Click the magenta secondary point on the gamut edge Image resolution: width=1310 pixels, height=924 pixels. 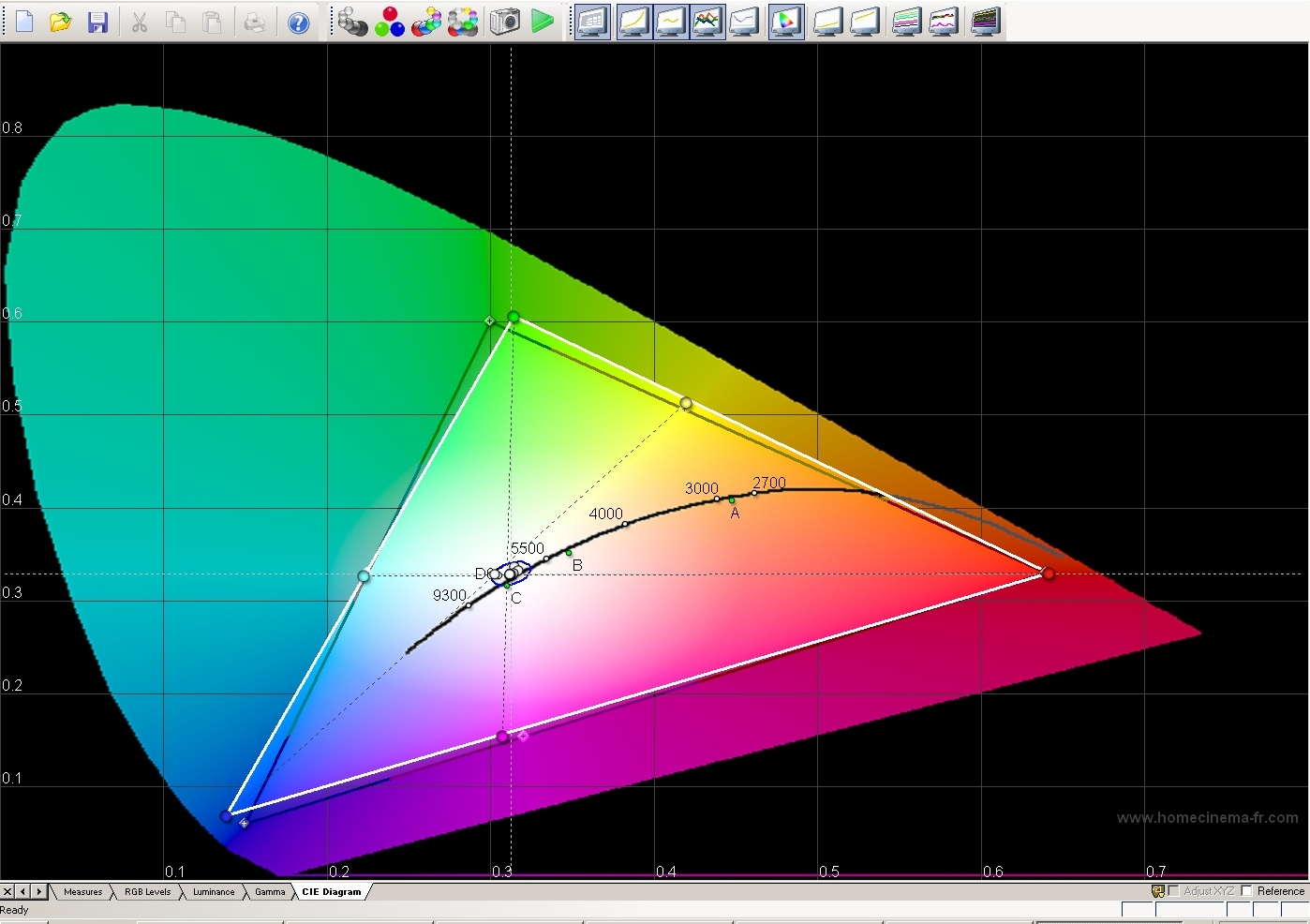point(502,738)
